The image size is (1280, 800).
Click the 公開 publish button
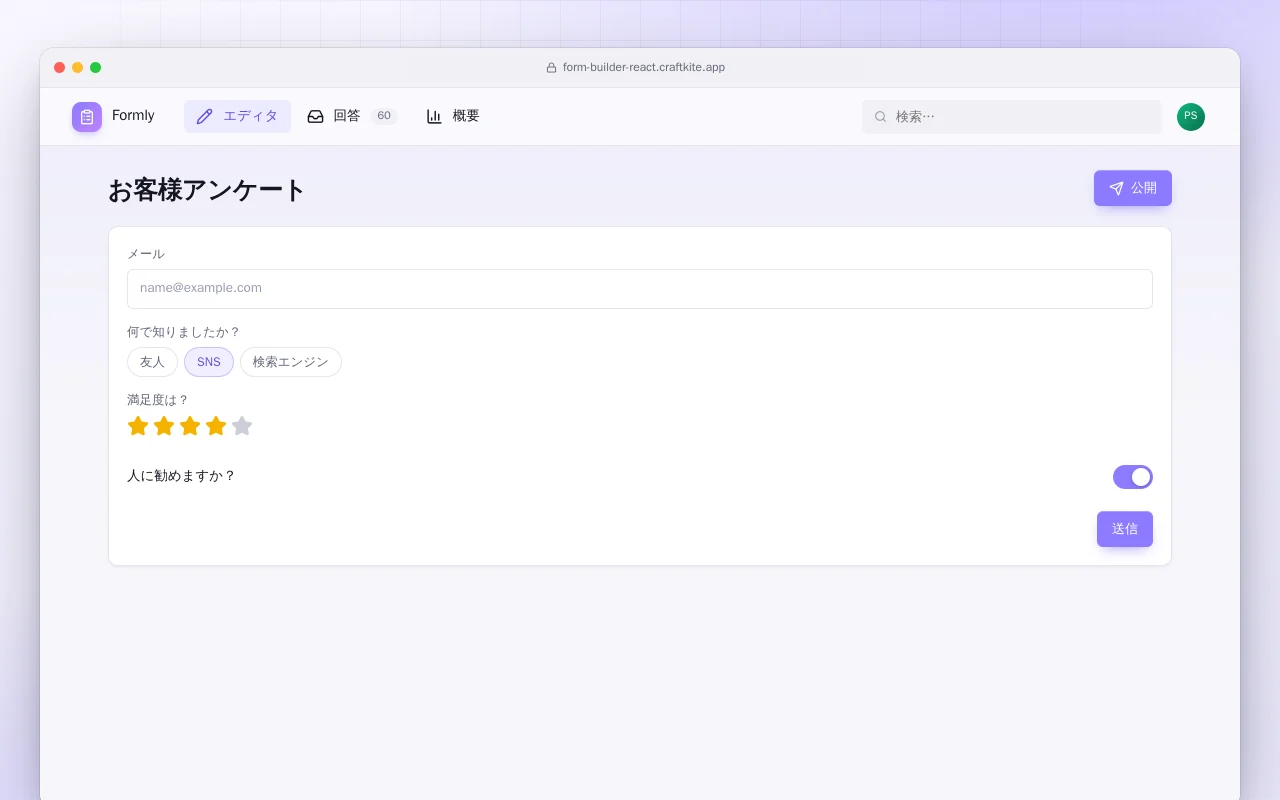pos(1133,188)
